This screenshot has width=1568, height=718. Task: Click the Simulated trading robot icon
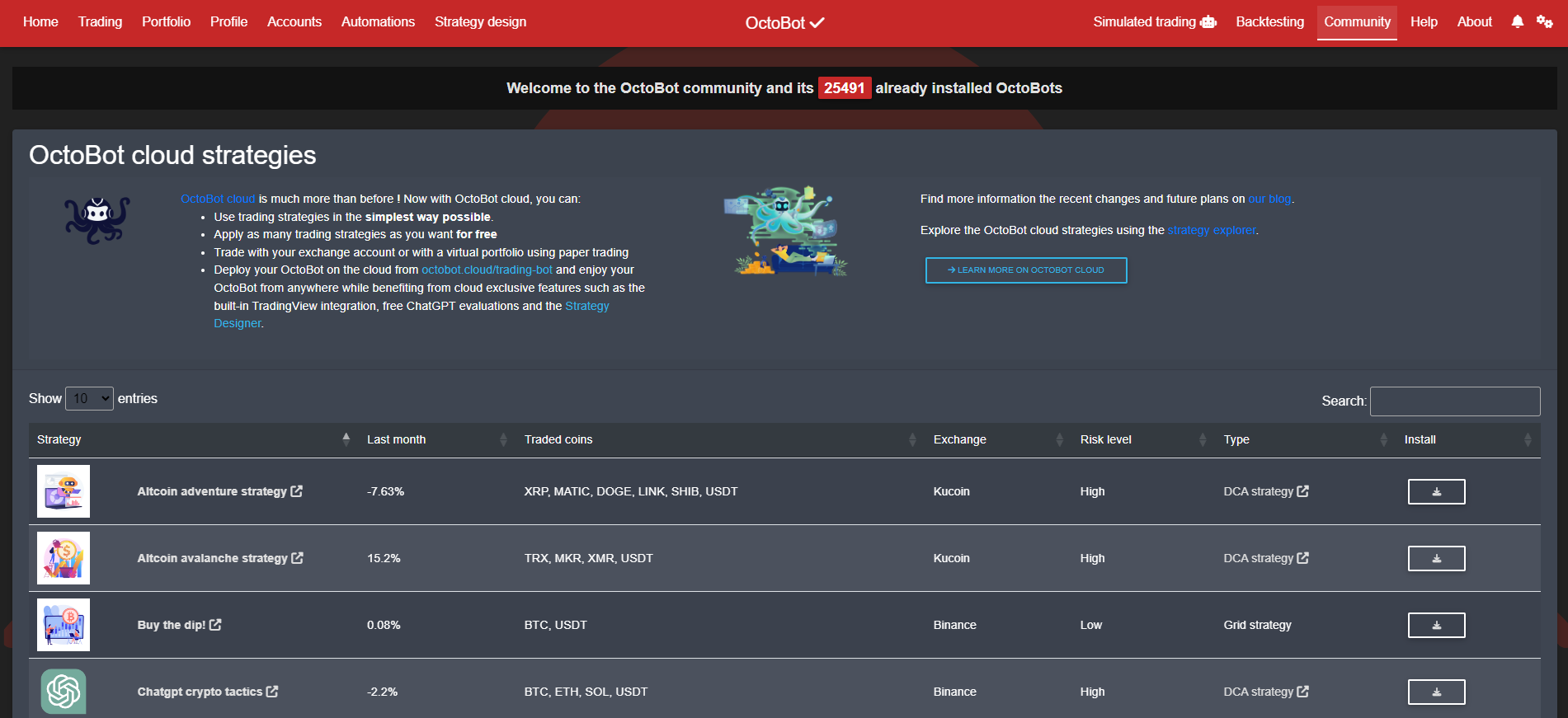pyautogui.click(x=1208, y=22)
